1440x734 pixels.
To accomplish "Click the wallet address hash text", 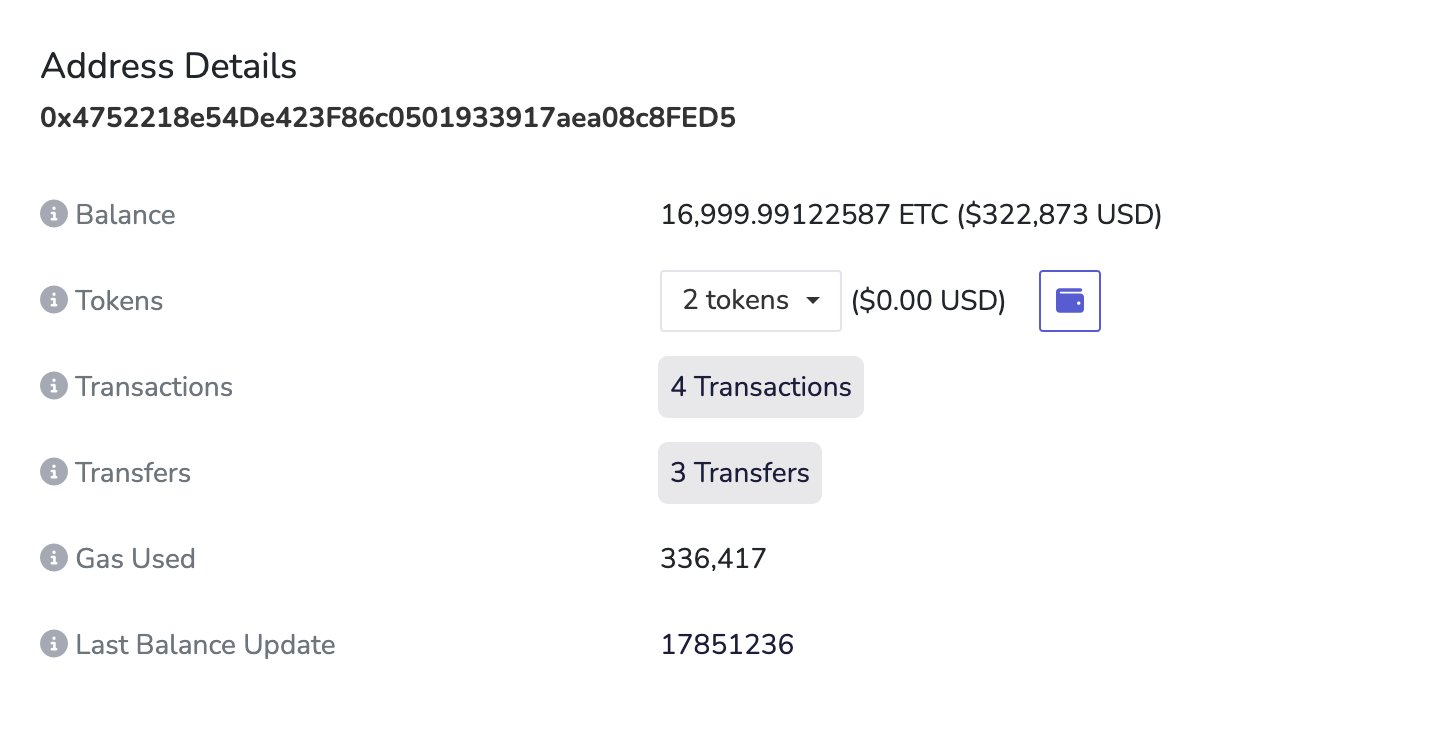I will point(388,118).
